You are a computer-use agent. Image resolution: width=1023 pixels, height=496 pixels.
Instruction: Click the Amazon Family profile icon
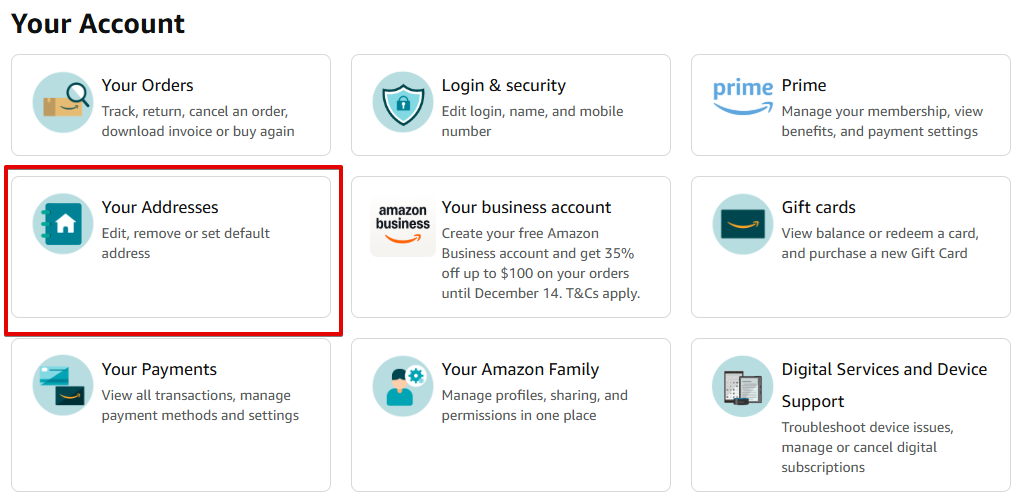(403, 386)
